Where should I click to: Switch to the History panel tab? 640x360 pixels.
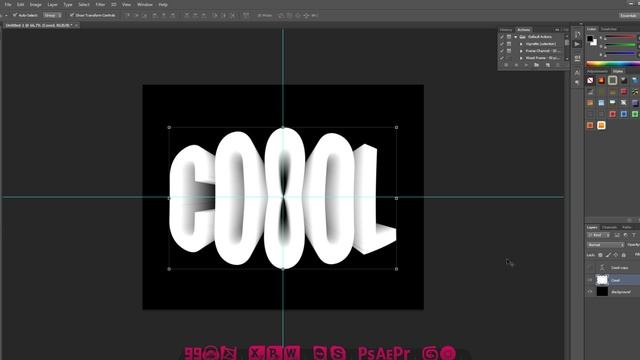point(506,30)
